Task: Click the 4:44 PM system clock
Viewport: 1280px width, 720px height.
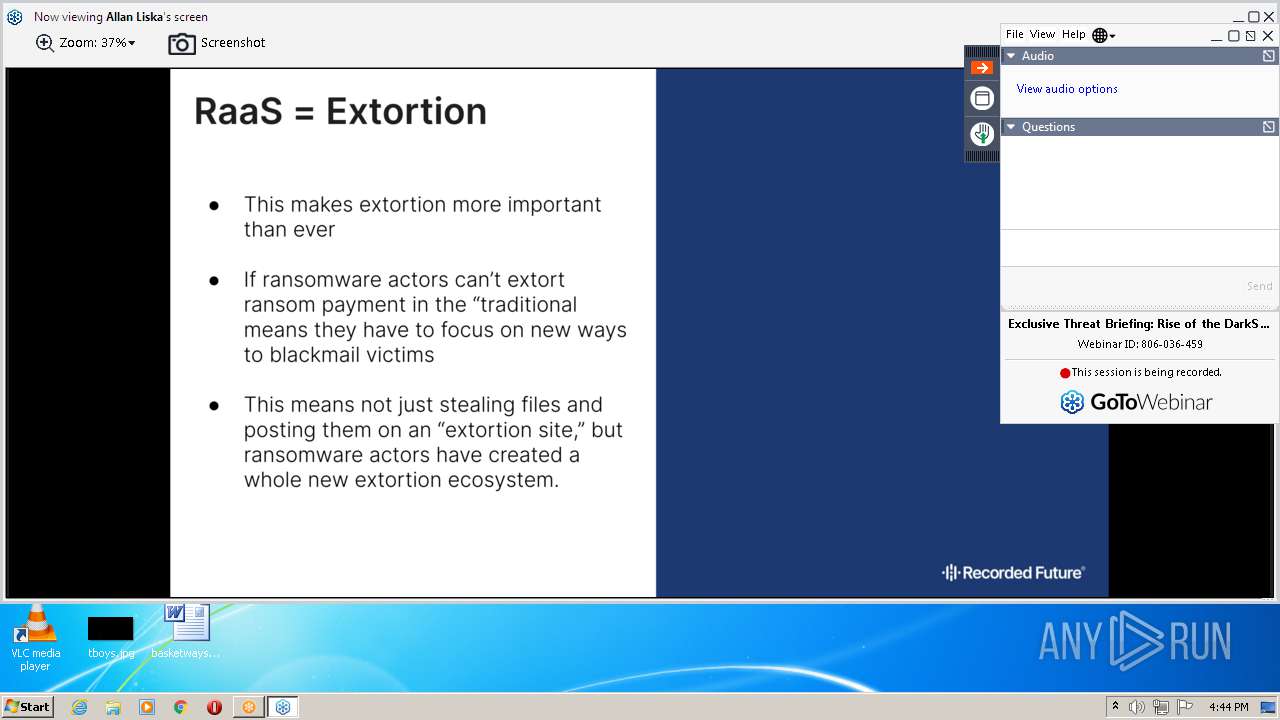Action: pyautogui.click(x=1228, y=707)
